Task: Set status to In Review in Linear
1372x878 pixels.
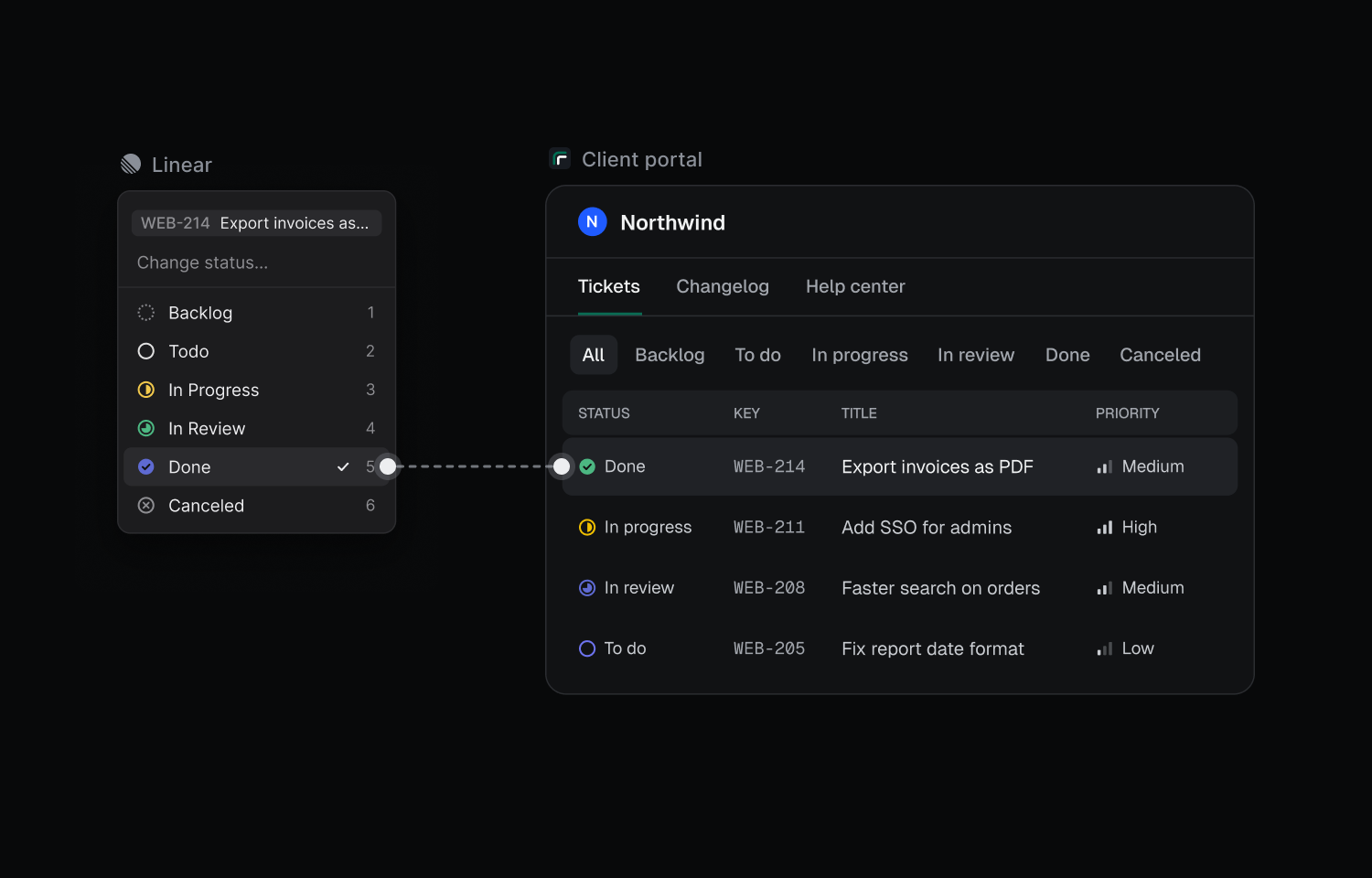Action: (257, 428)
